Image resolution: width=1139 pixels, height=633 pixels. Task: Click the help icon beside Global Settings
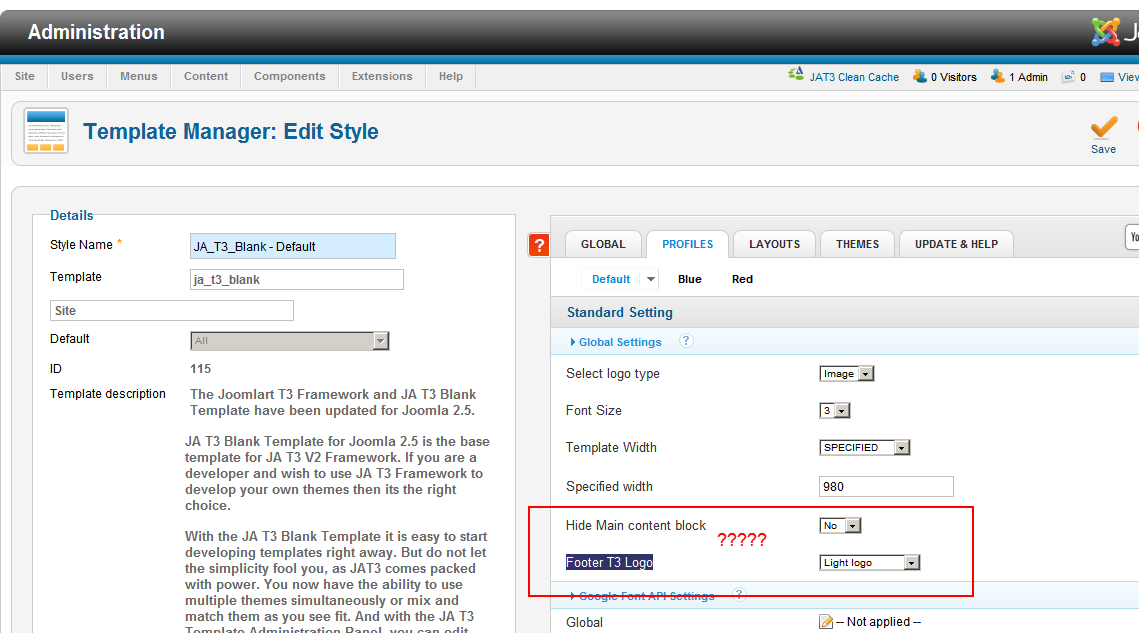coord(686,341)
